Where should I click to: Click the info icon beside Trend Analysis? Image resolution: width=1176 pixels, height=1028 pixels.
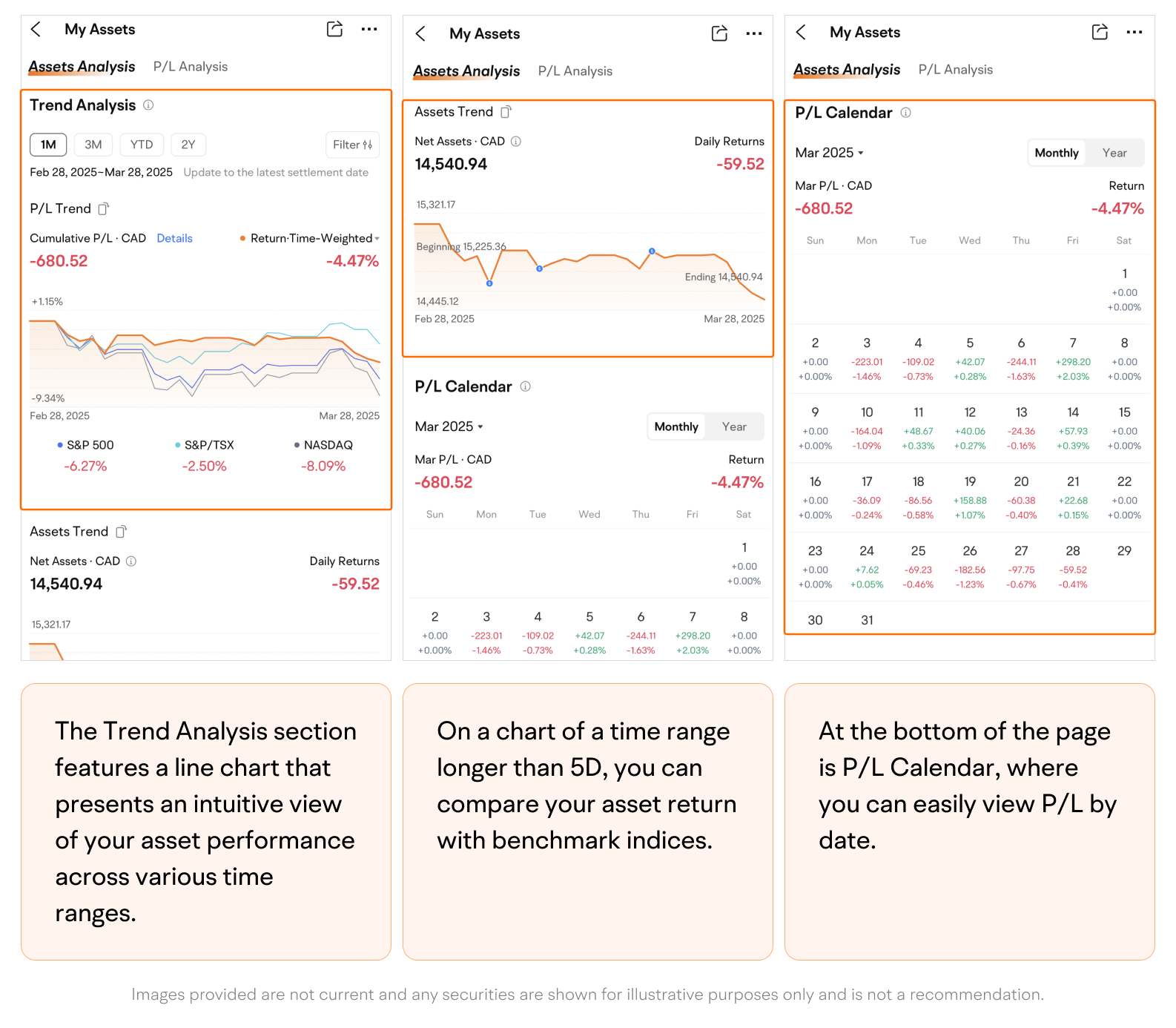[x=148, y=105]
